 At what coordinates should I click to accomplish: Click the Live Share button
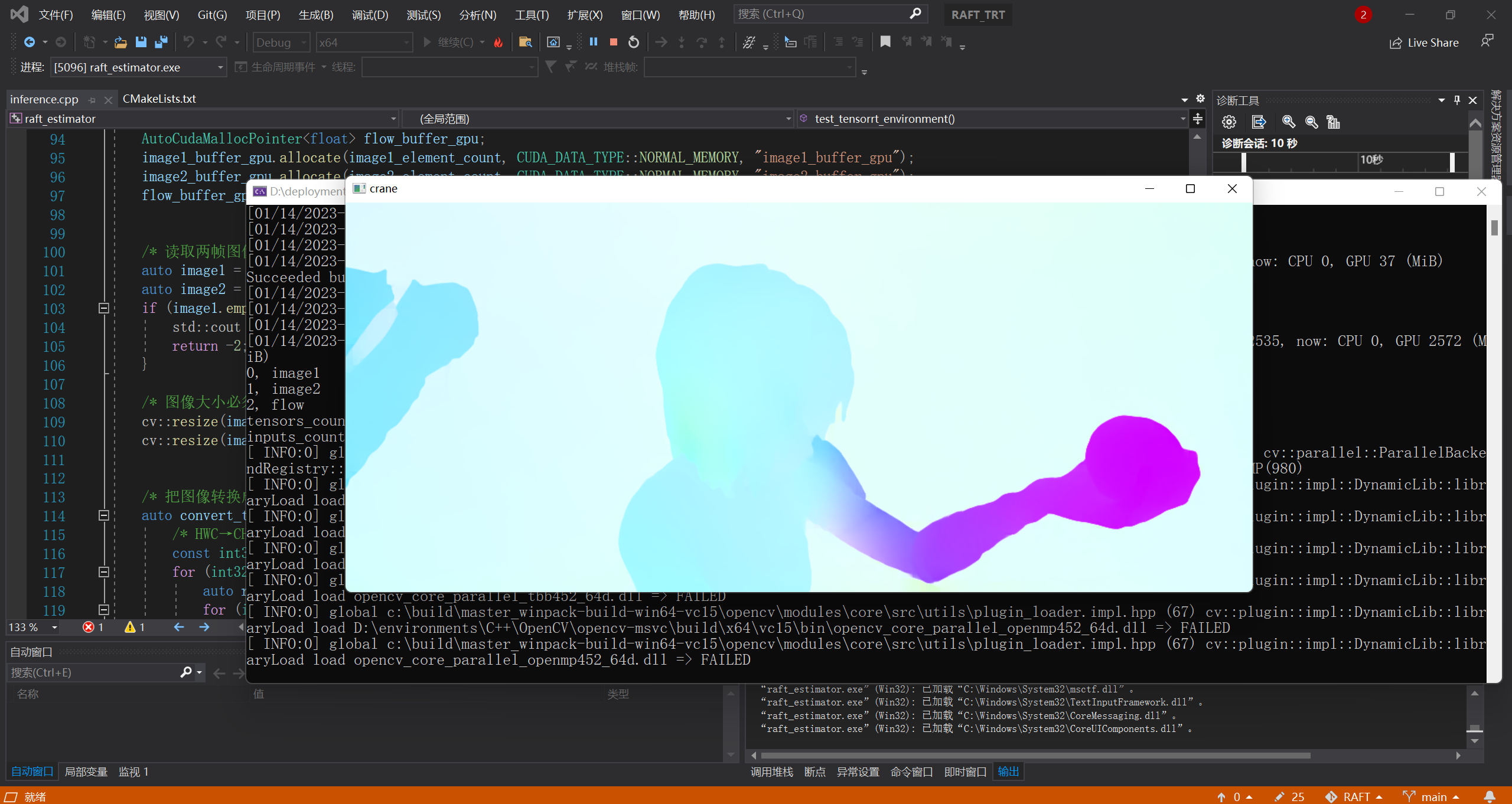click(1424, 43)
